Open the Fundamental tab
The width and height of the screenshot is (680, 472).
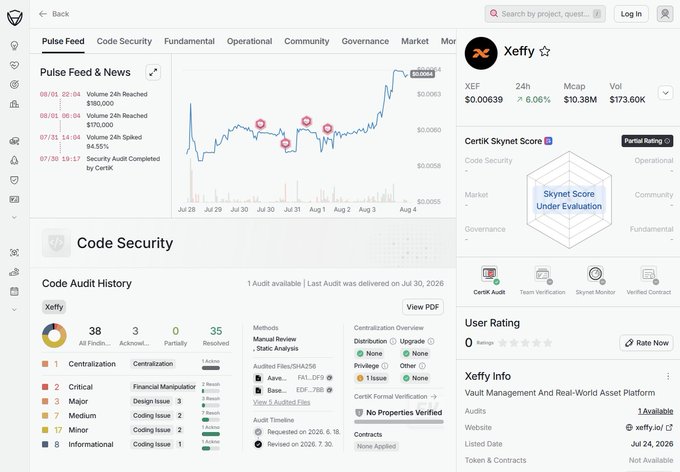coord(189,41)
